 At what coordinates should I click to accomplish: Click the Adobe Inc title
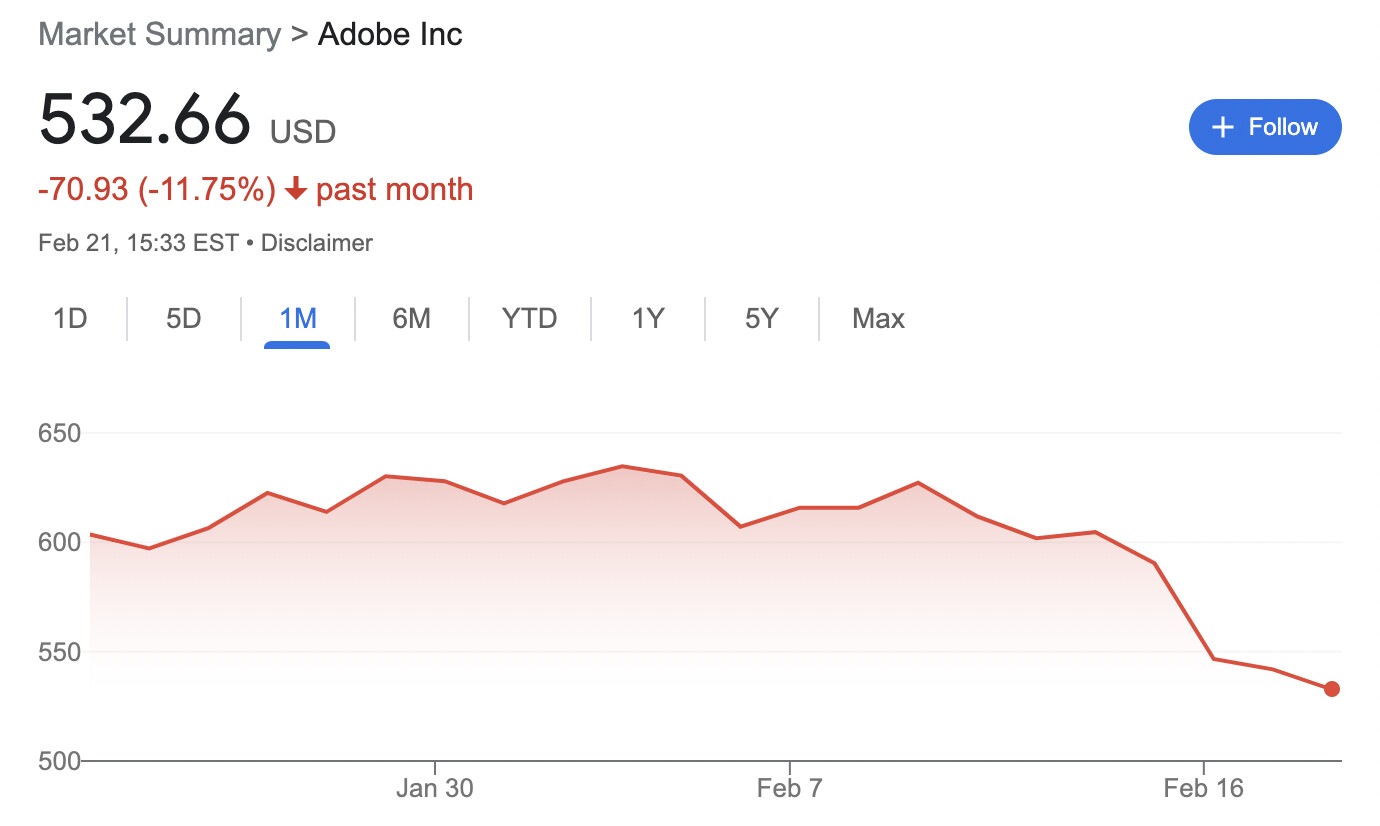390,35
